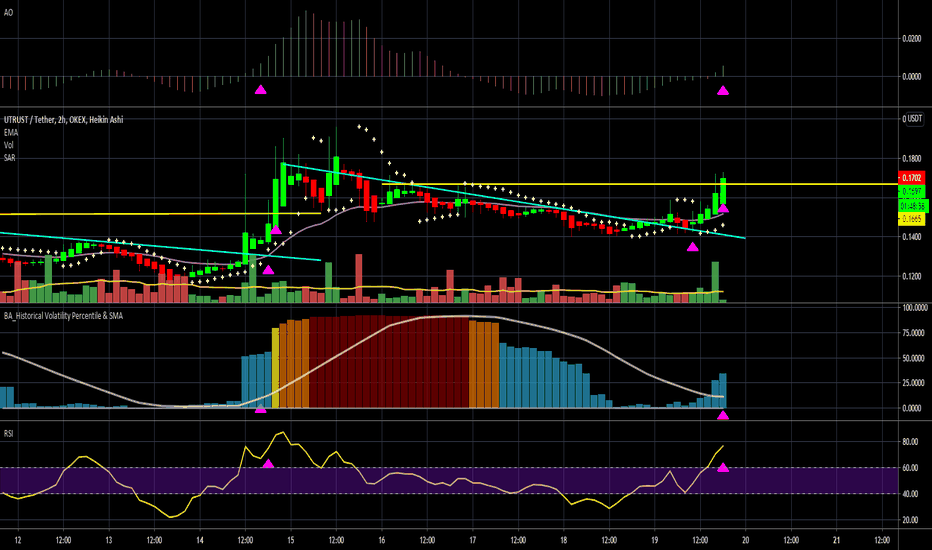This screenshot has height=550, width=932.
Task: Click the 75.0000 volatility axis label
Action: [x=914, y=333]
